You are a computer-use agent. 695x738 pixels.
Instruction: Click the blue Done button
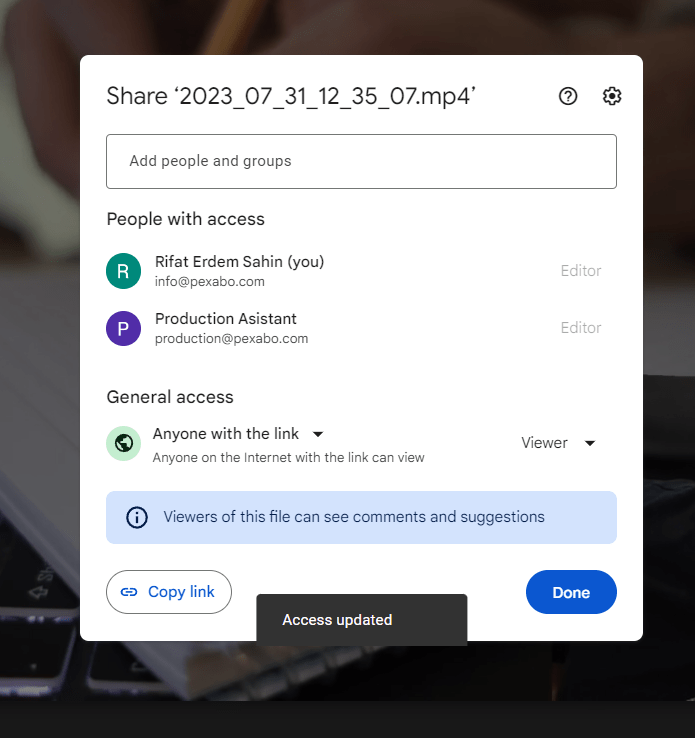click(x=571, y=592)
